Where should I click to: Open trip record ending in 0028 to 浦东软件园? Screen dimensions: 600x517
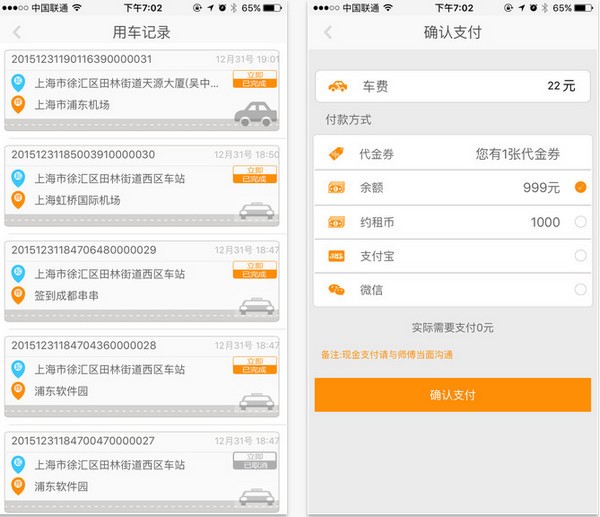[x=142, y=377]
